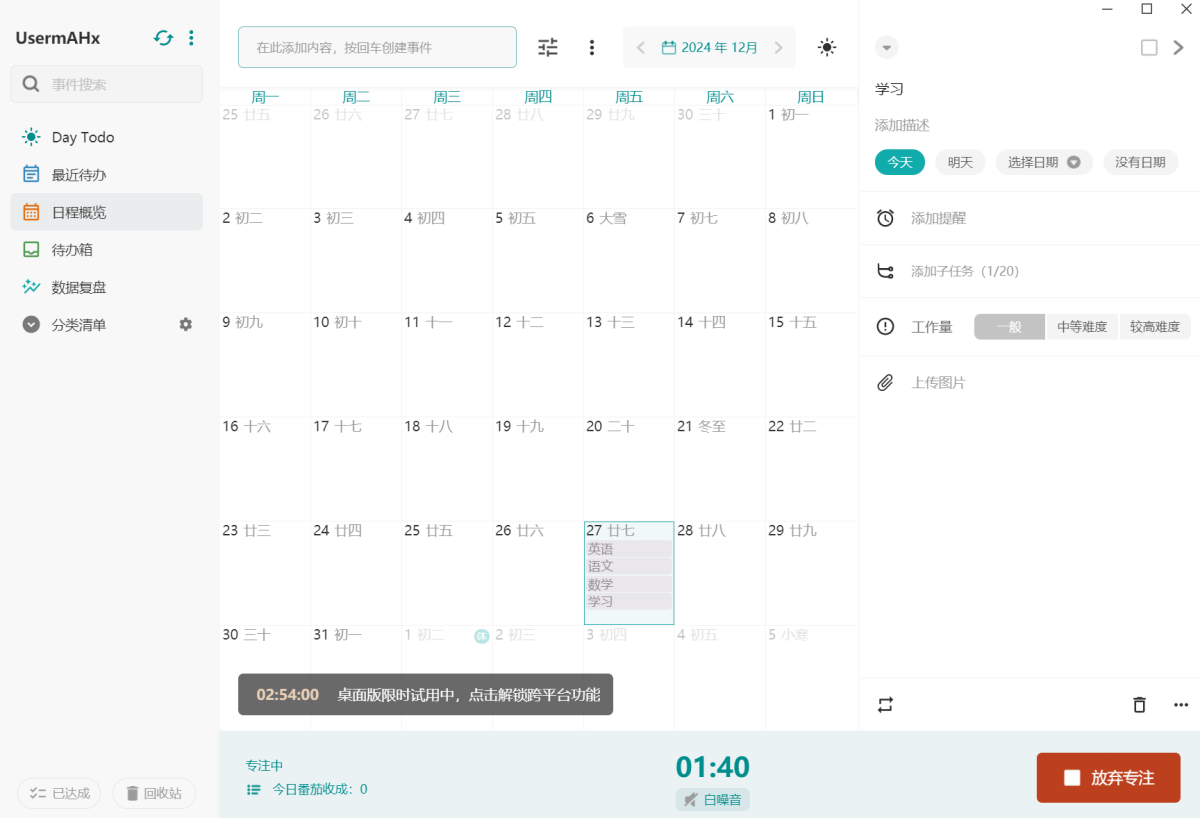The height and width of the screenshot is (818, 1200).
Task: Set the task date to 明天
Action: click(960, 162)
